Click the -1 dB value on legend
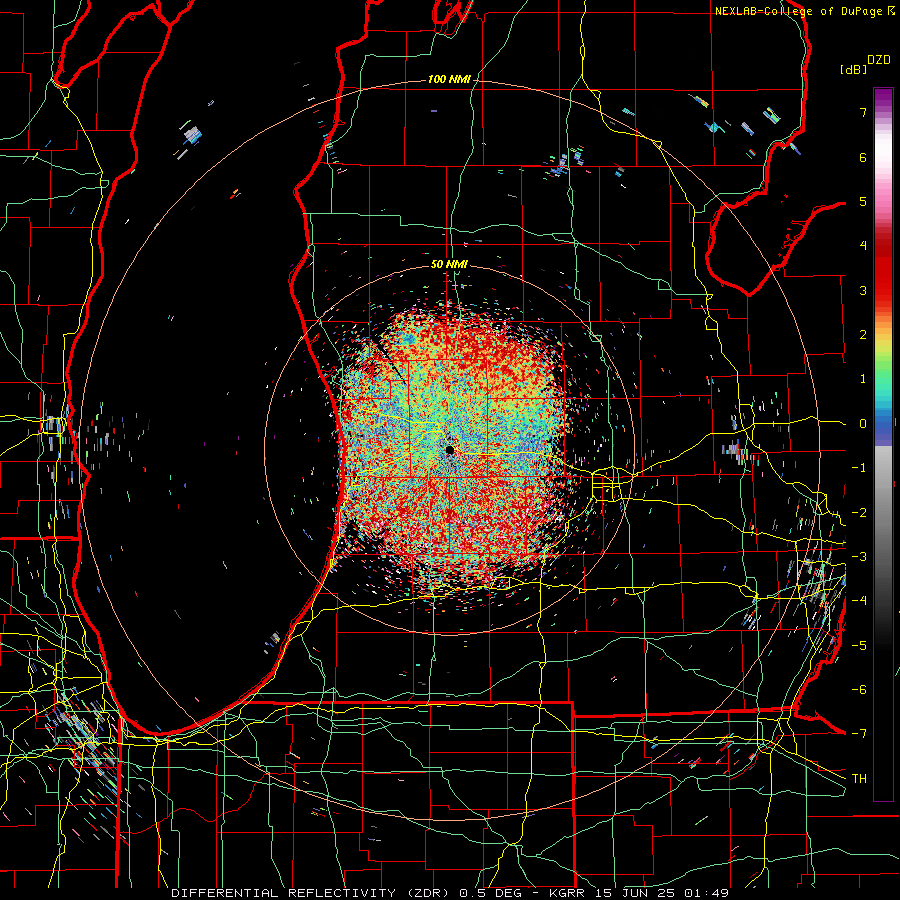 [x=859, y=468]
